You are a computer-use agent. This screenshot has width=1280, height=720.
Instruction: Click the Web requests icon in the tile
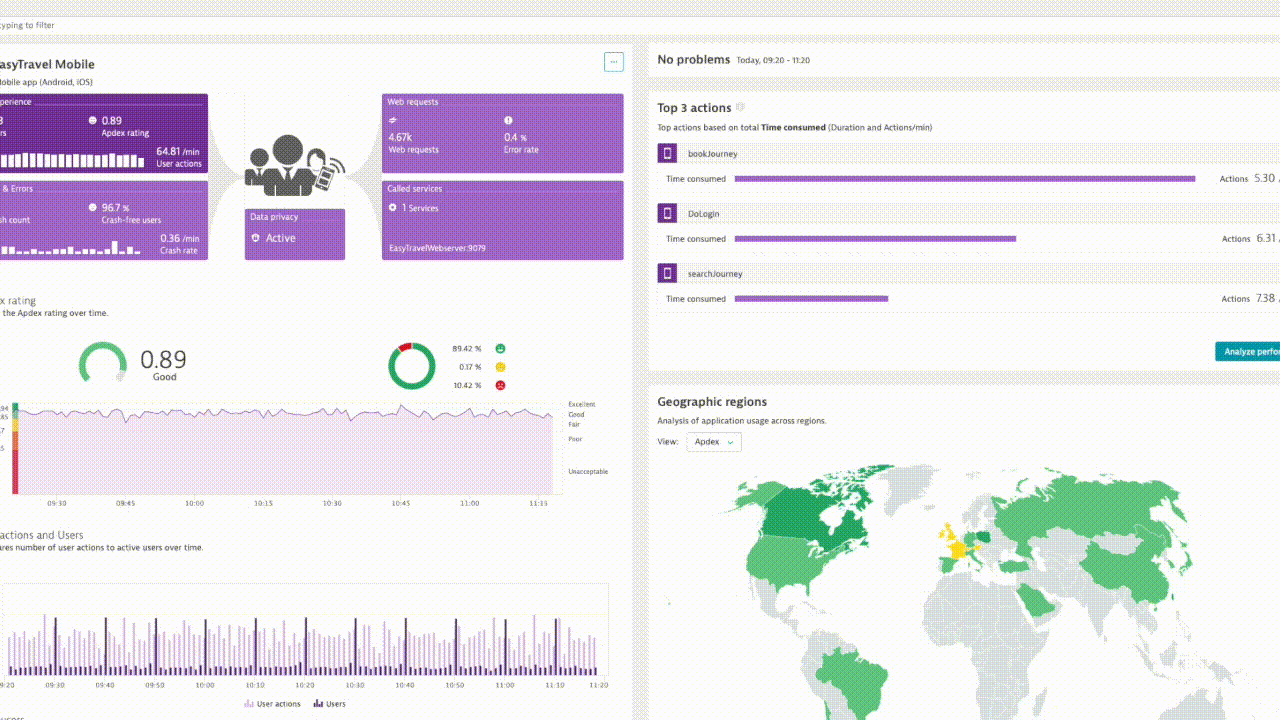point(392,120)
